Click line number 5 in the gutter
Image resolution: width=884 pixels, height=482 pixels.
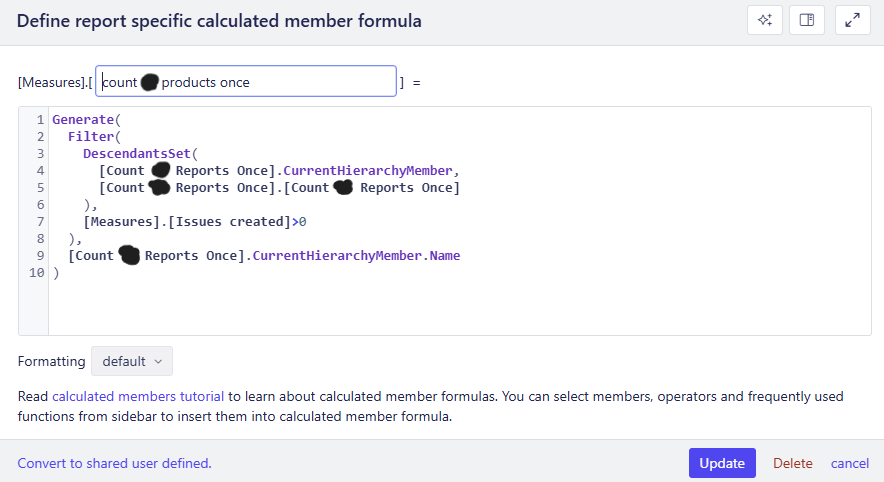[x=40, y=188]
